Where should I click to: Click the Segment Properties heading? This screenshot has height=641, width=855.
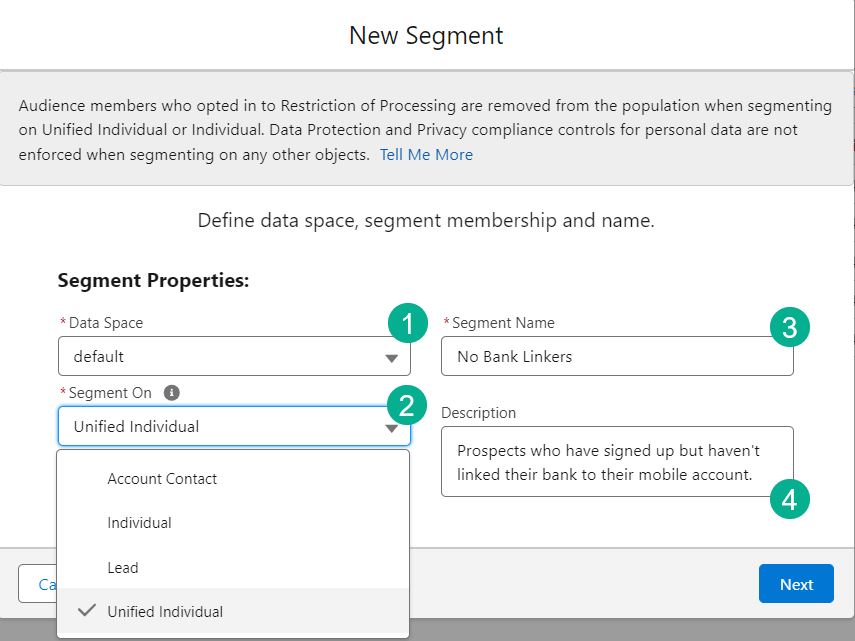[153, 281]
